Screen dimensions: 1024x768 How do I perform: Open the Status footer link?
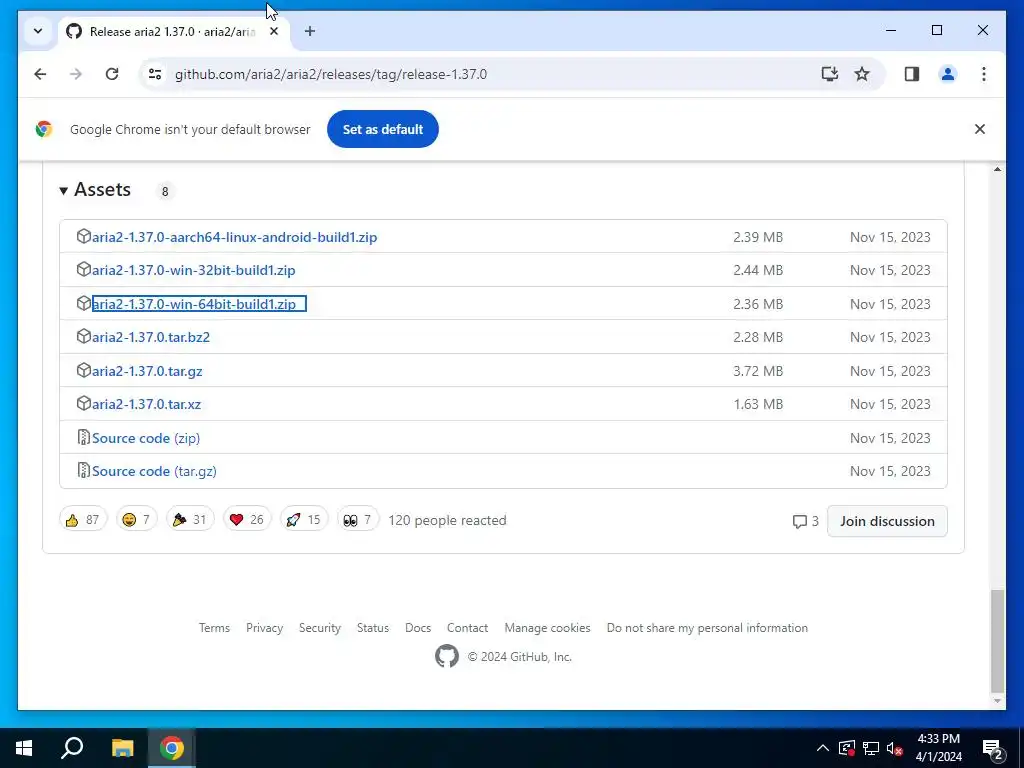click(x=373, y=628)
